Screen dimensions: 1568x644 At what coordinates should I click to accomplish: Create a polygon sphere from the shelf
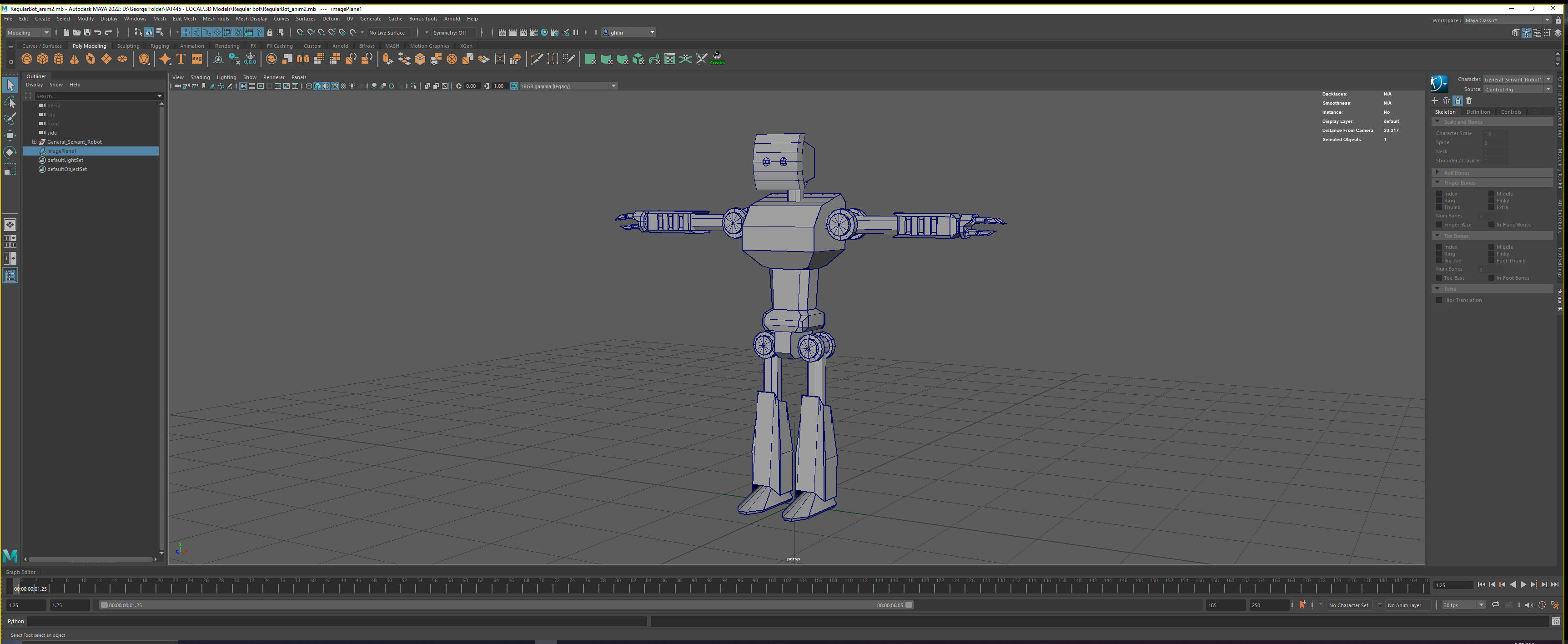pos(27,59)
